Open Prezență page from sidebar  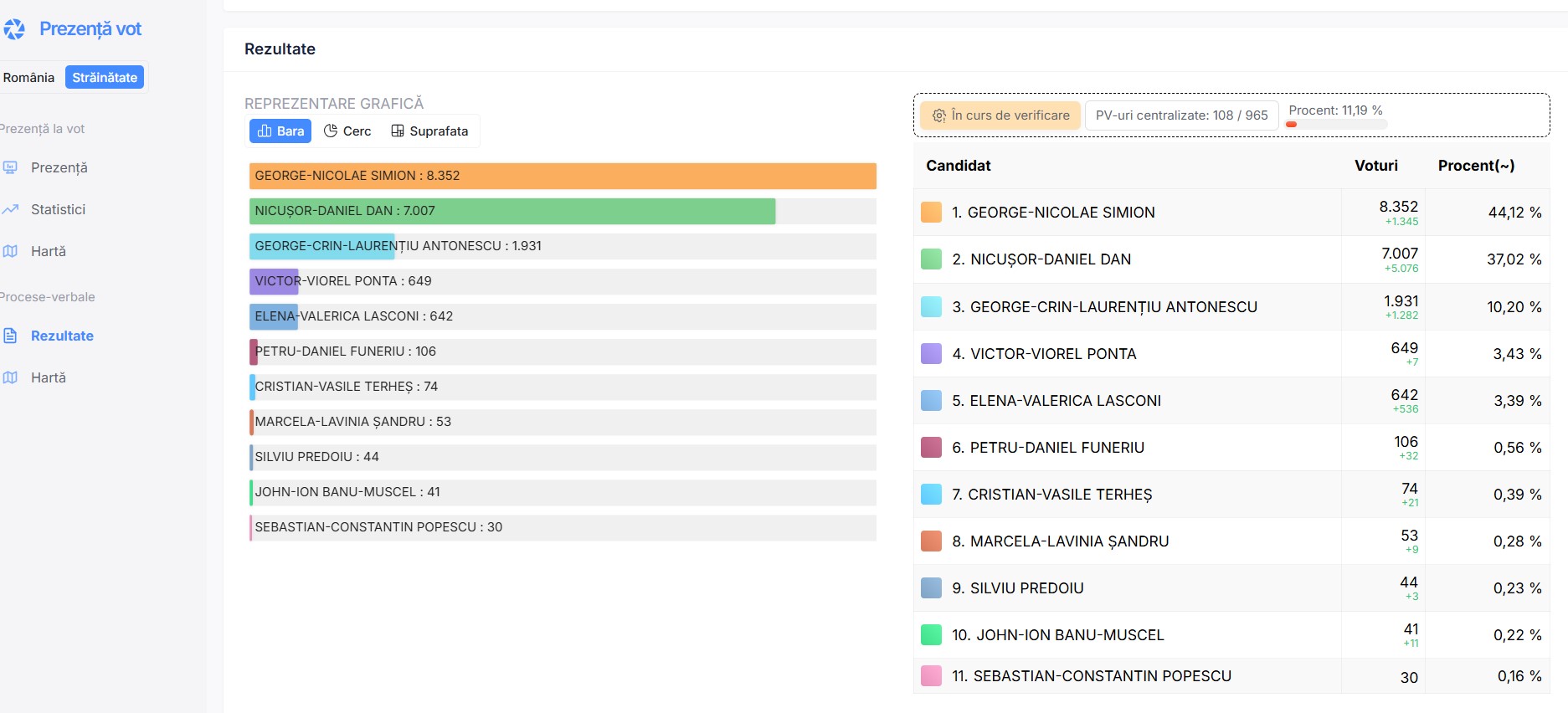coord(59,167)
